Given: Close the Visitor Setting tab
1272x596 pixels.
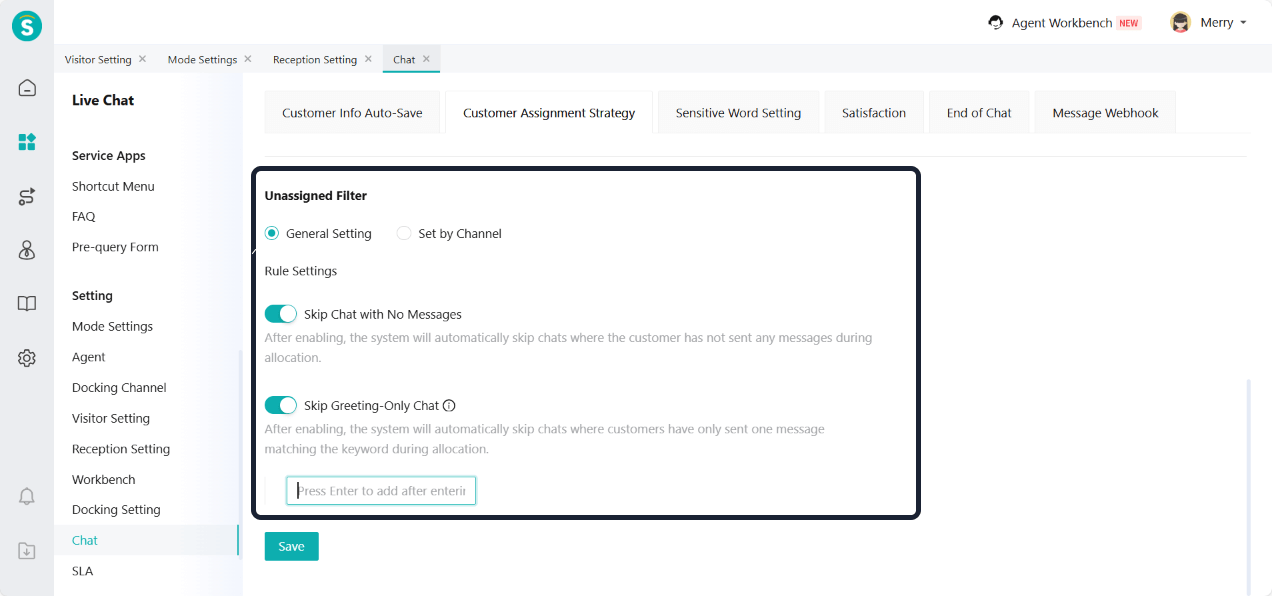Looking at the screenshot, I should (142, 59).
